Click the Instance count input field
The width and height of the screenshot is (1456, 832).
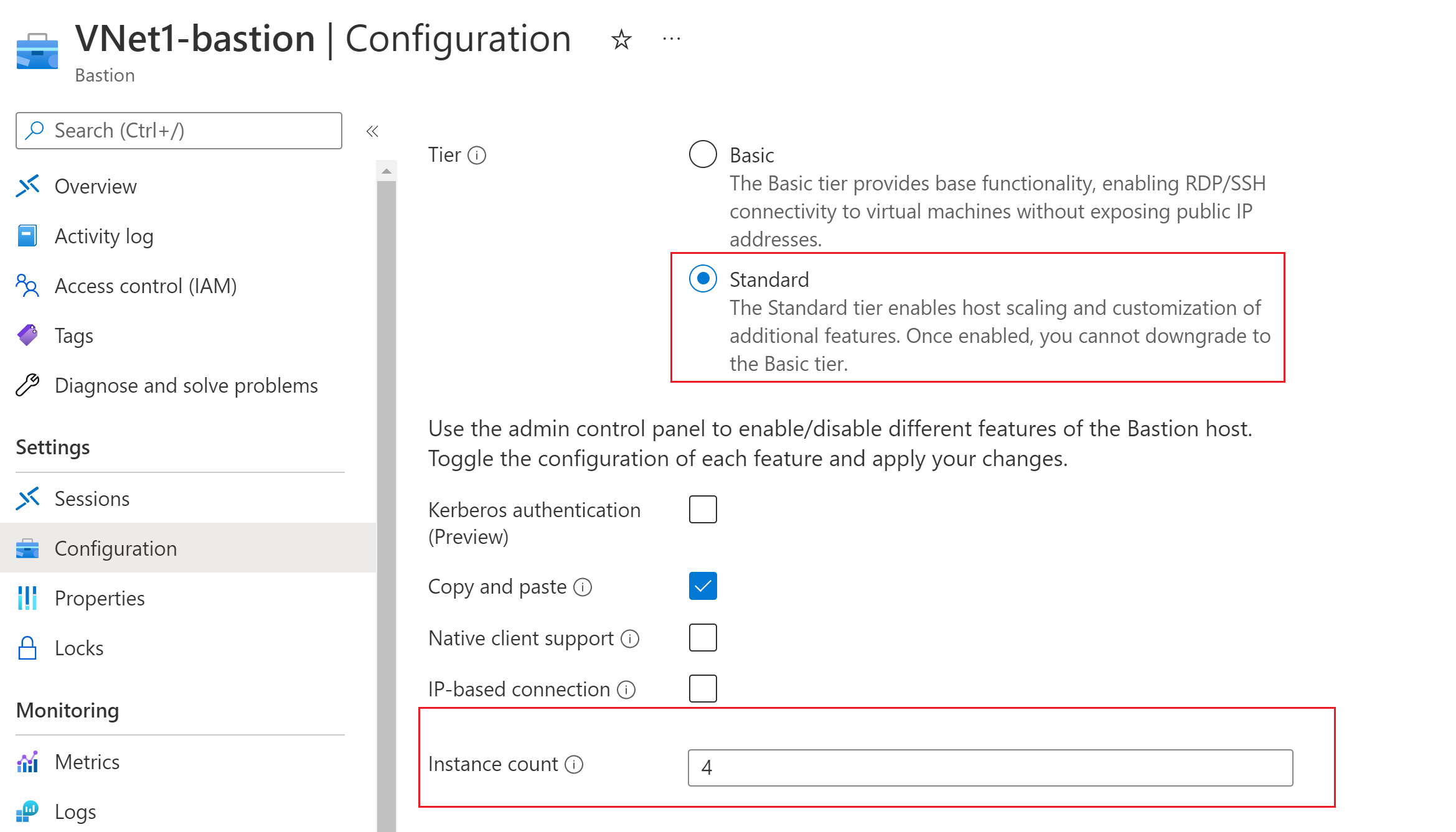[990, 768]
